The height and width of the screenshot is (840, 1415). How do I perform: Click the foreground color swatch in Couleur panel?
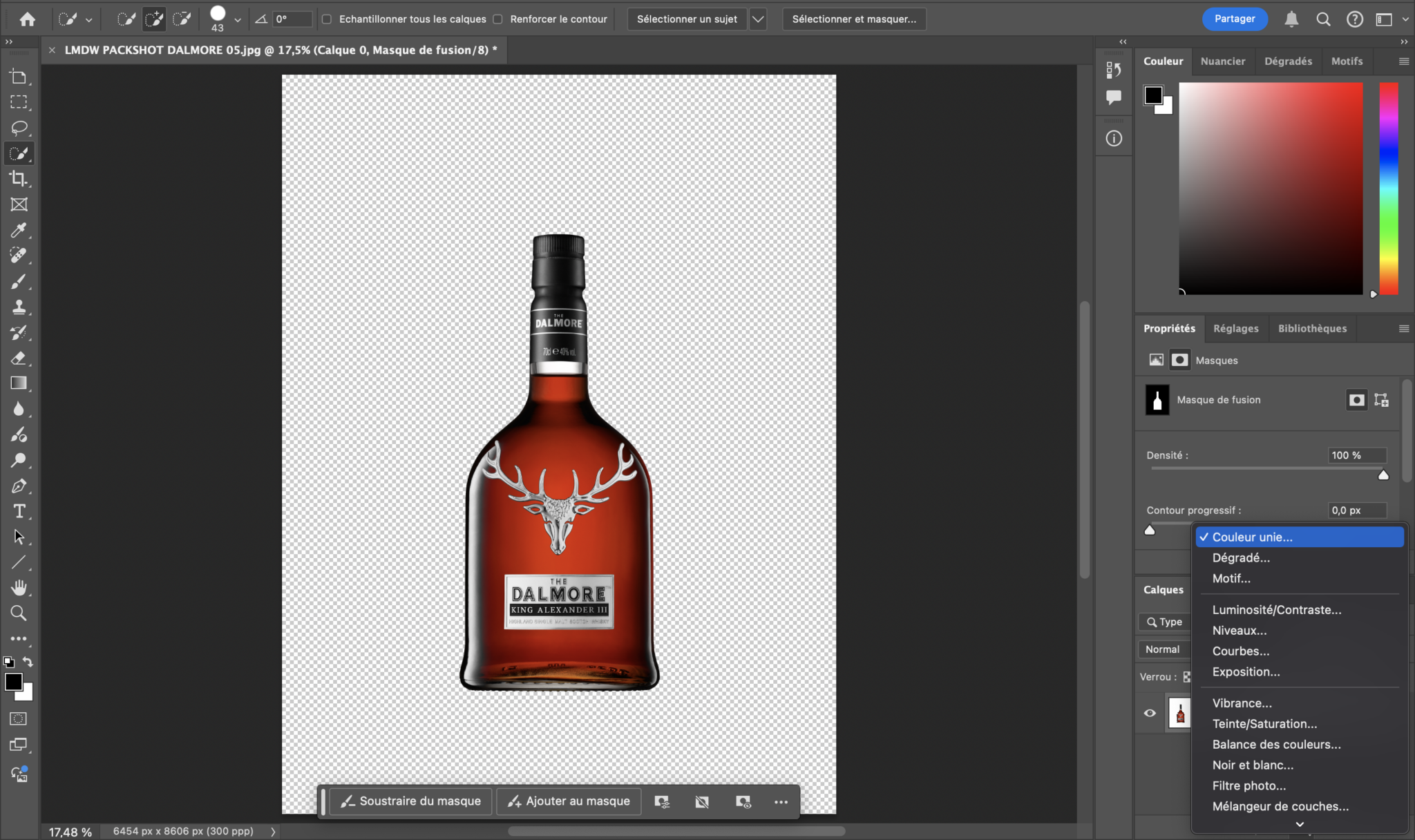coord(1153,95)
